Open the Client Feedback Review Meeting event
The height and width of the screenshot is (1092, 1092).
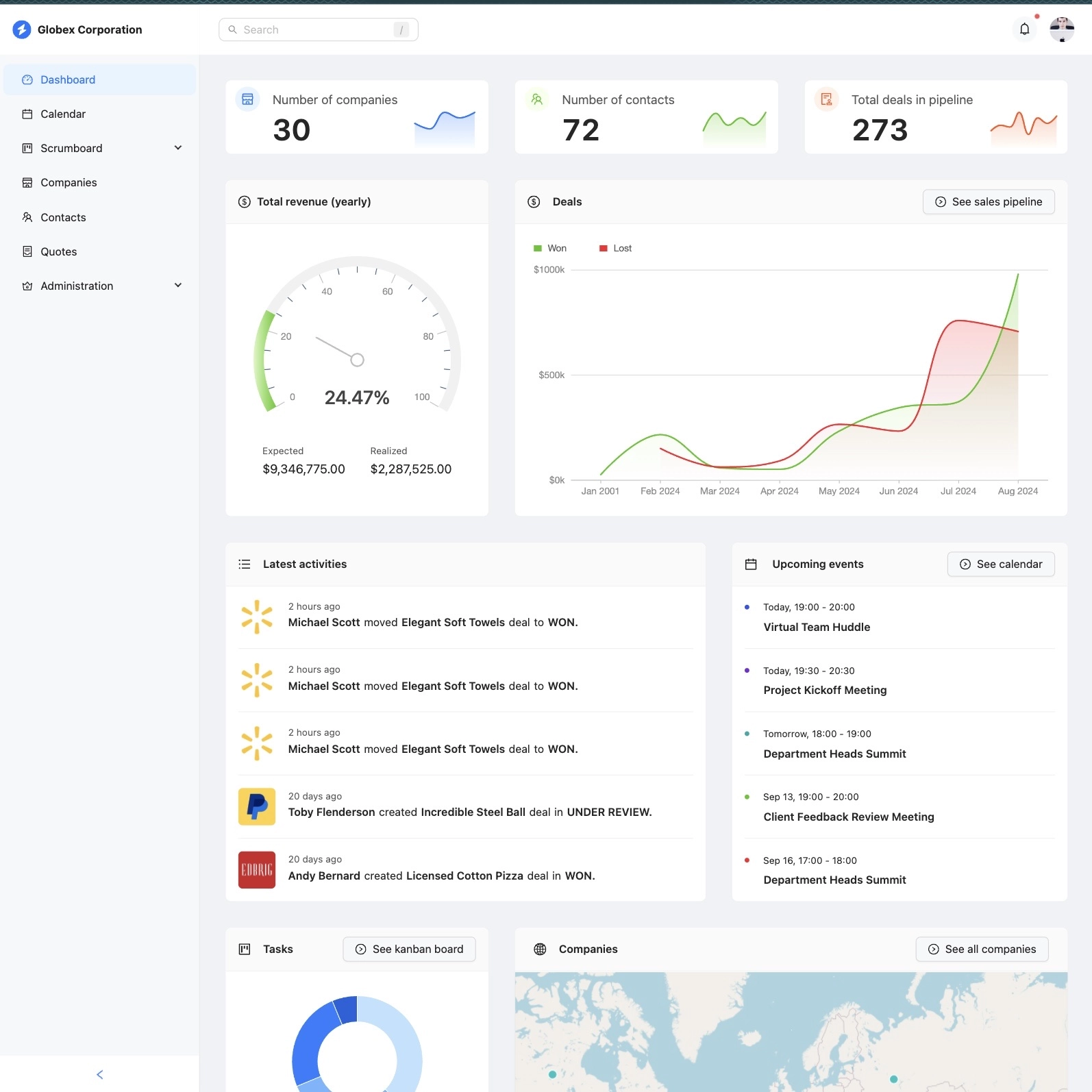click(x=849, y=817)
